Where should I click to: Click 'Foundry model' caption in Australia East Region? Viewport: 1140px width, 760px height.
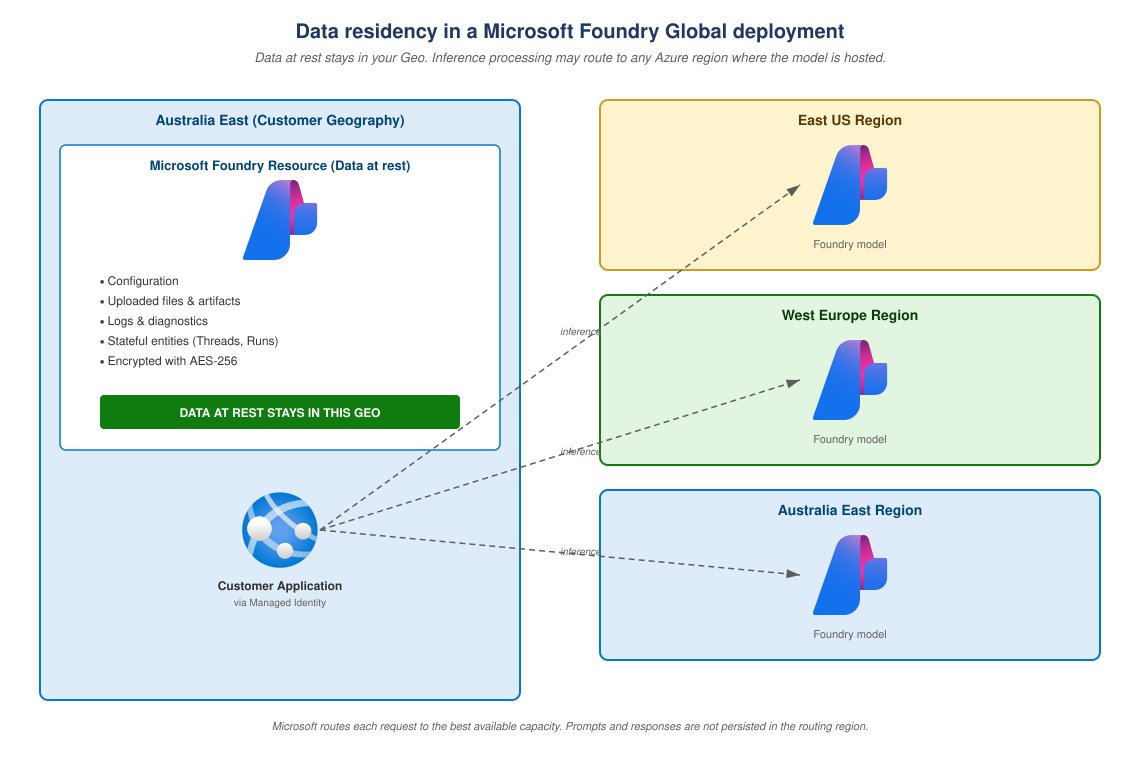(850, 634)
